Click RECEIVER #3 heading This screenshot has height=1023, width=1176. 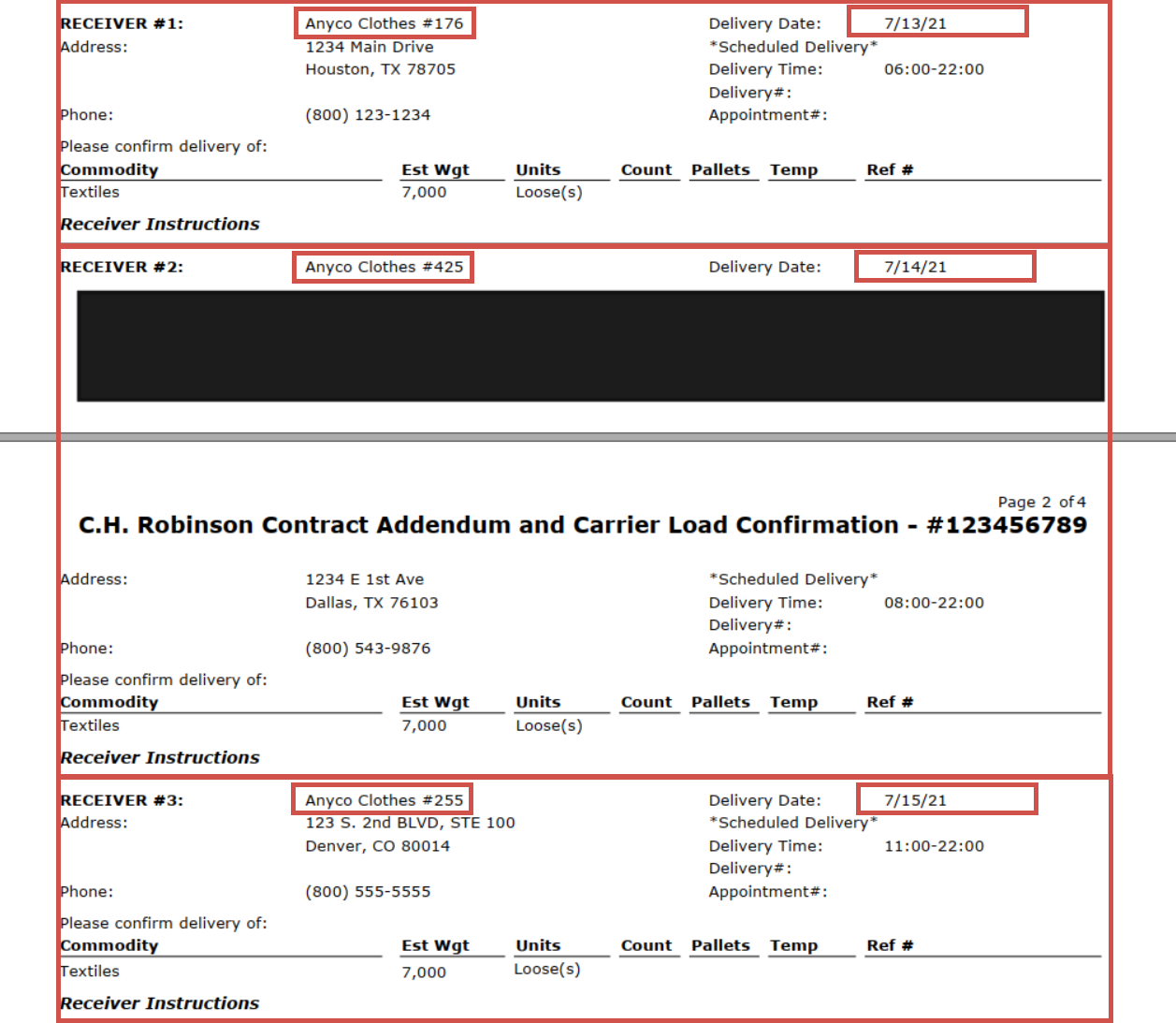click(122, 800)
